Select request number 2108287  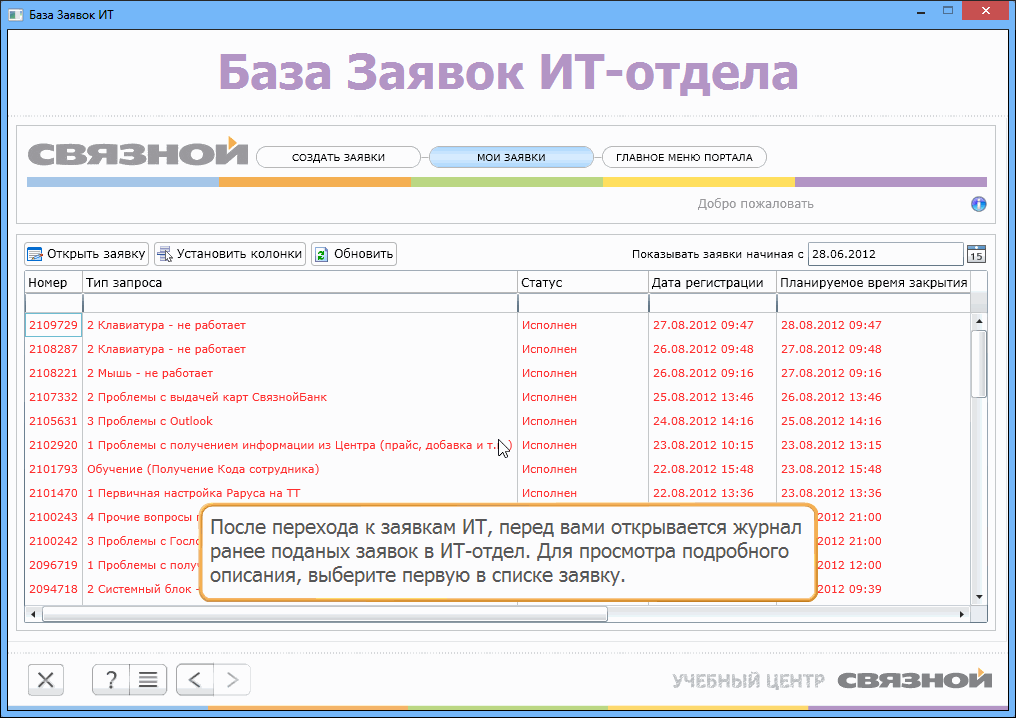pyautogui.click(x=53, y=349)
